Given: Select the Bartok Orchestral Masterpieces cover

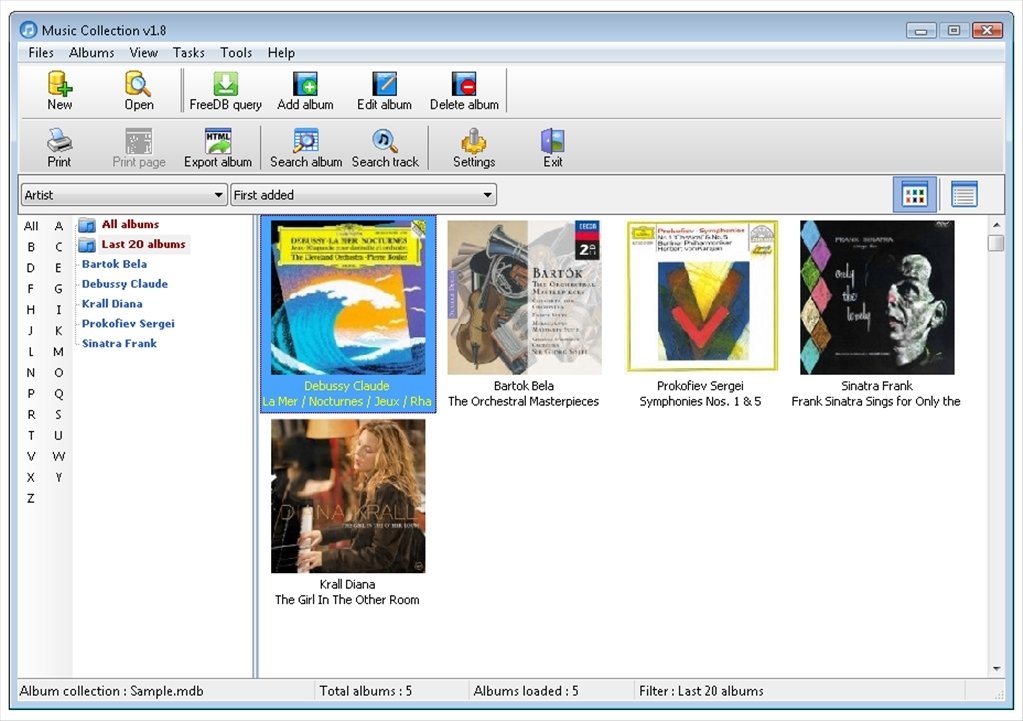Looking at the screenshot, I should (x=525, y=298).
